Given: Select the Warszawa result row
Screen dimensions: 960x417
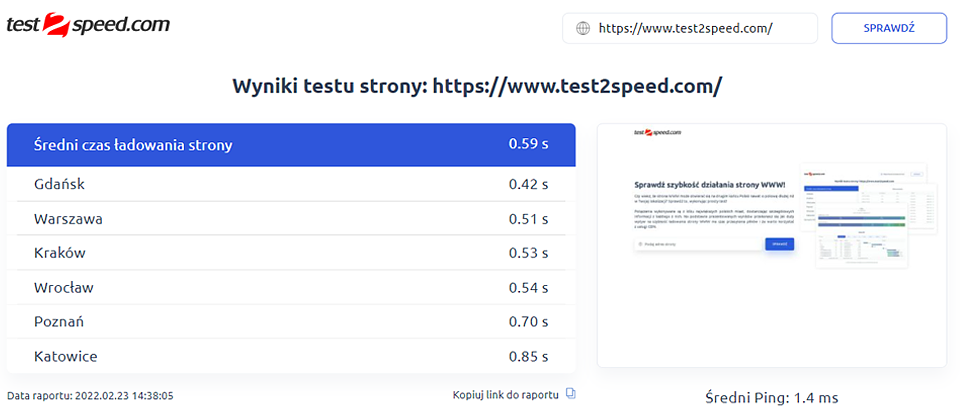Looking at the screenshot, I should point(290,218).
